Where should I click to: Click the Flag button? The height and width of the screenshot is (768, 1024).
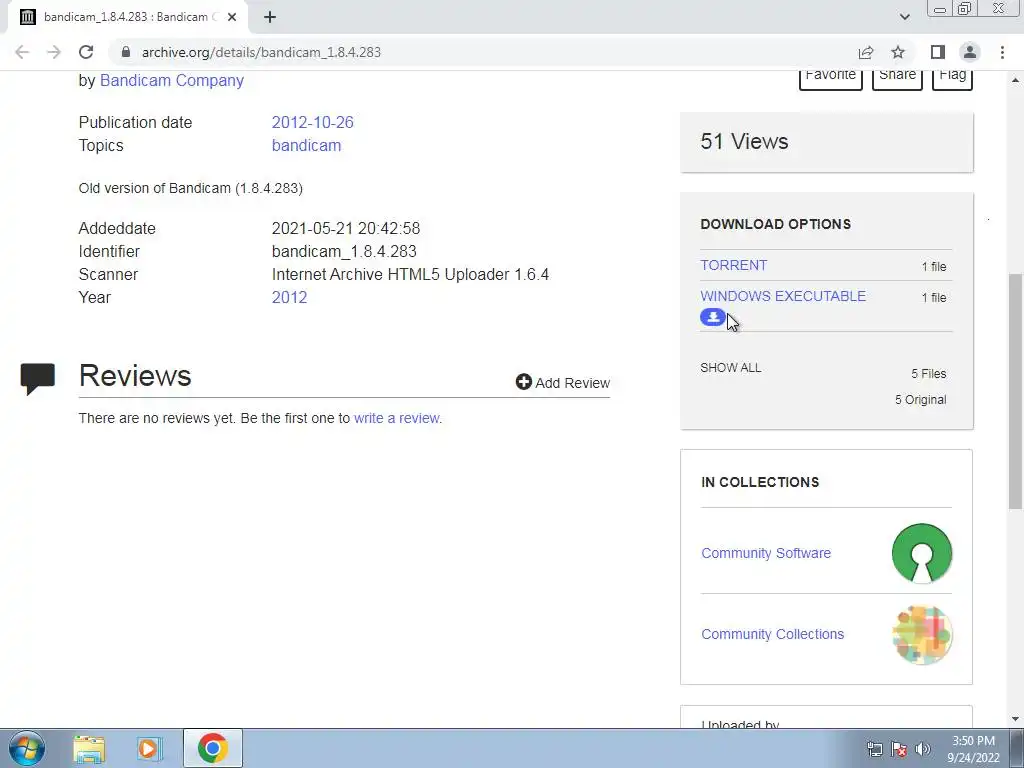pos(952,77)
